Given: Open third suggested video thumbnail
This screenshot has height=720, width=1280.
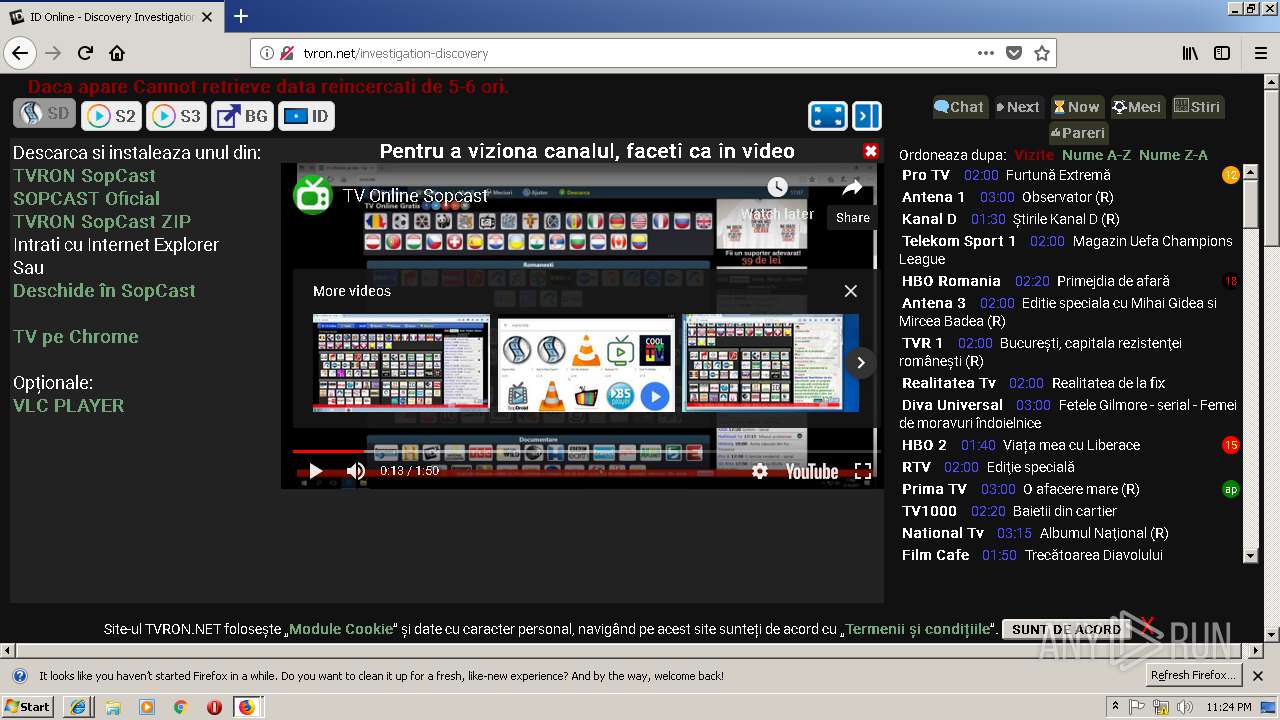Looking at the screenshot, I should (x=770, y=363).
